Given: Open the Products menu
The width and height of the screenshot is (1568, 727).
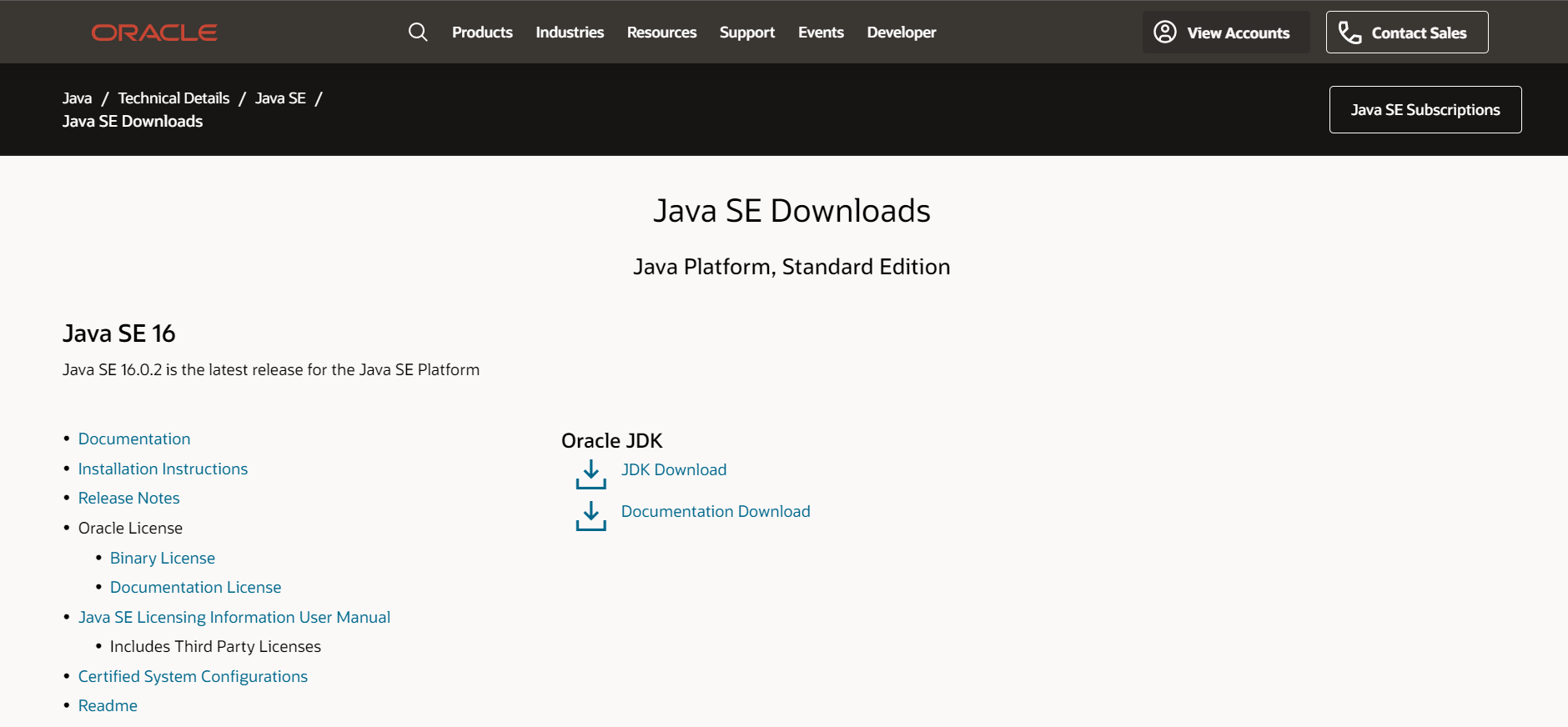Looking at the screenshot, I should pyautogui.click(x=482, y=33).
